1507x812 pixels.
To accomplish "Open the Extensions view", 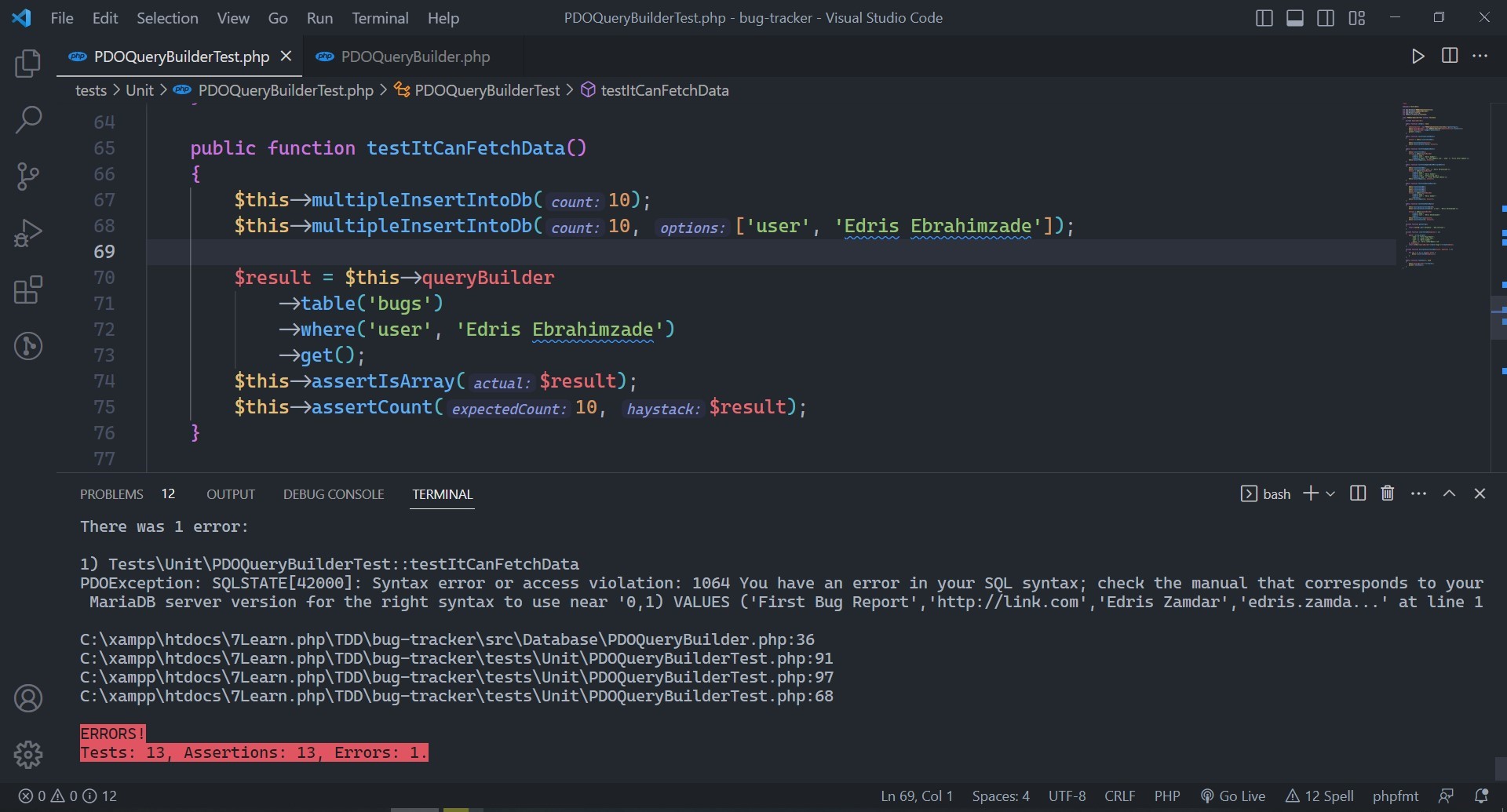I will pyautogui.click(x=28, y=289).
